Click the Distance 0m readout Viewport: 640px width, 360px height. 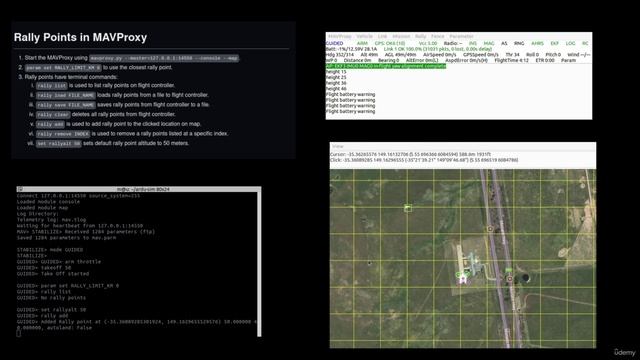(358, 60)
